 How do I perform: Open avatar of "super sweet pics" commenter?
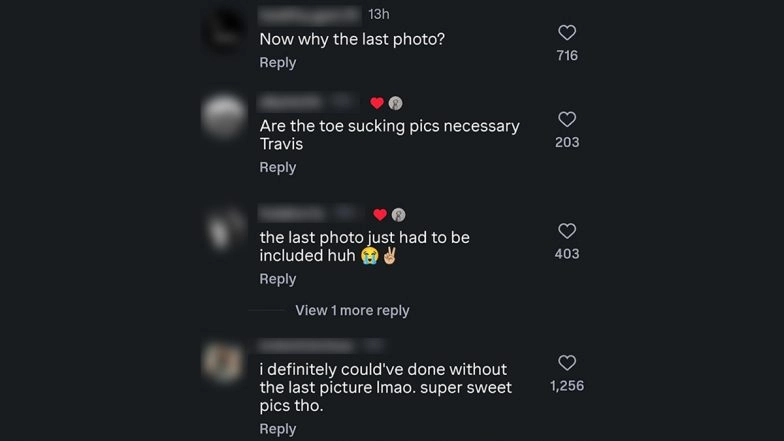[x=222, y=362]
